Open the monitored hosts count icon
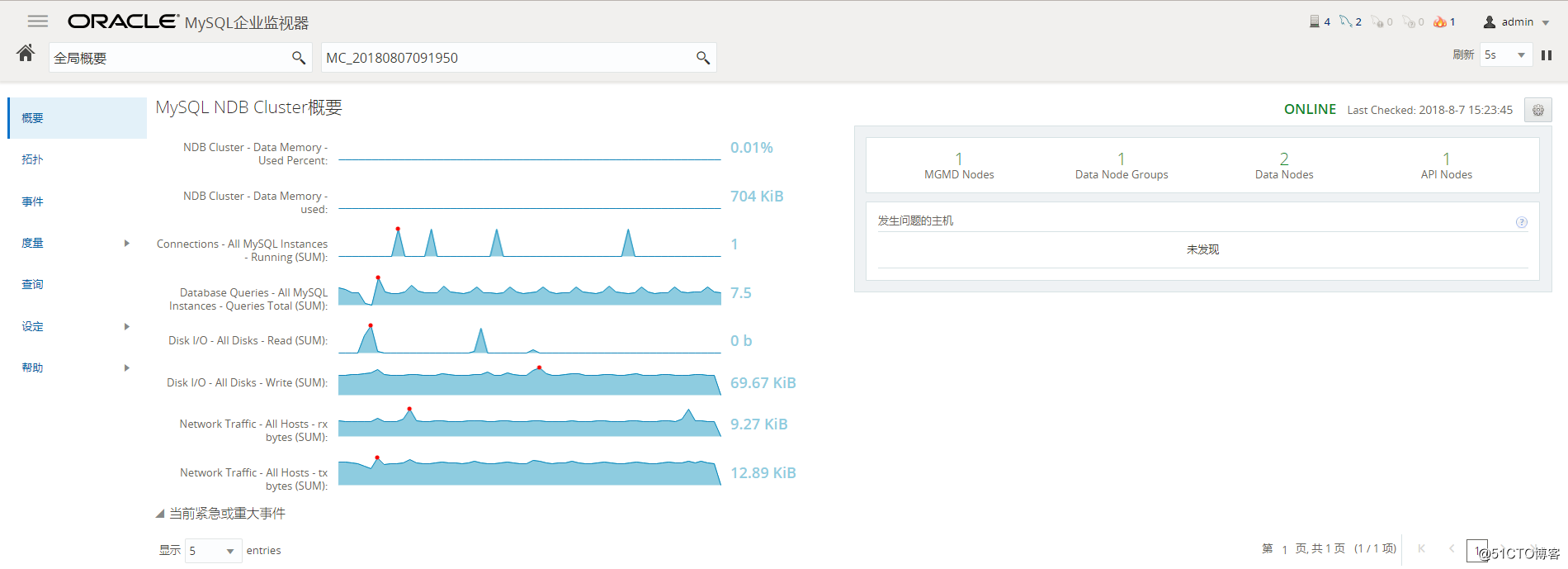Viewport: 1568px width, 569px height. [1314, 21]
